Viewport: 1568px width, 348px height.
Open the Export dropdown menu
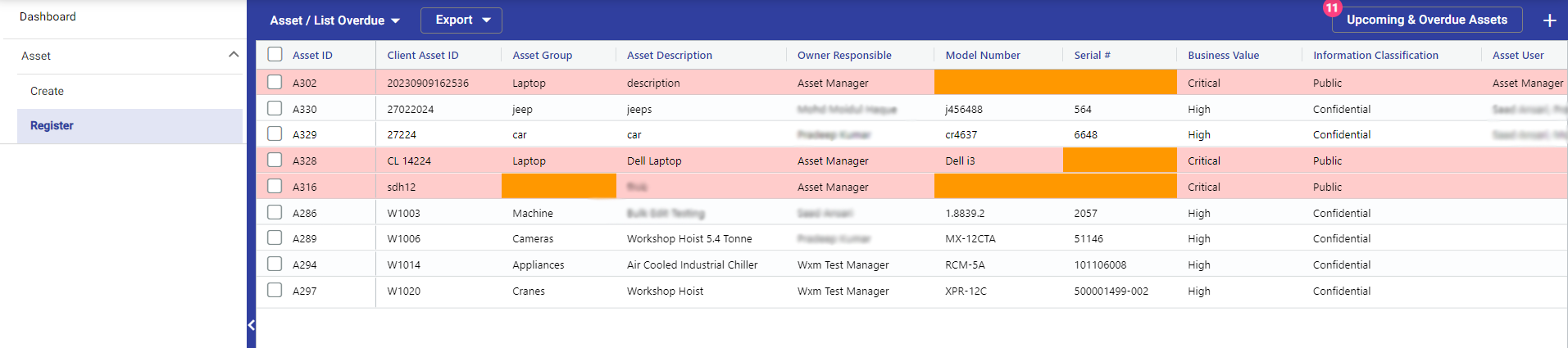461,20
